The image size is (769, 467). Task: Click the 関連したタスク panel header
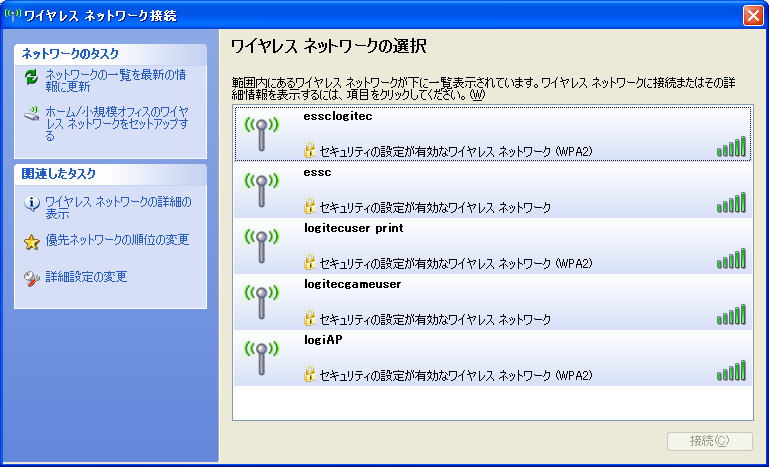point(110,174)
